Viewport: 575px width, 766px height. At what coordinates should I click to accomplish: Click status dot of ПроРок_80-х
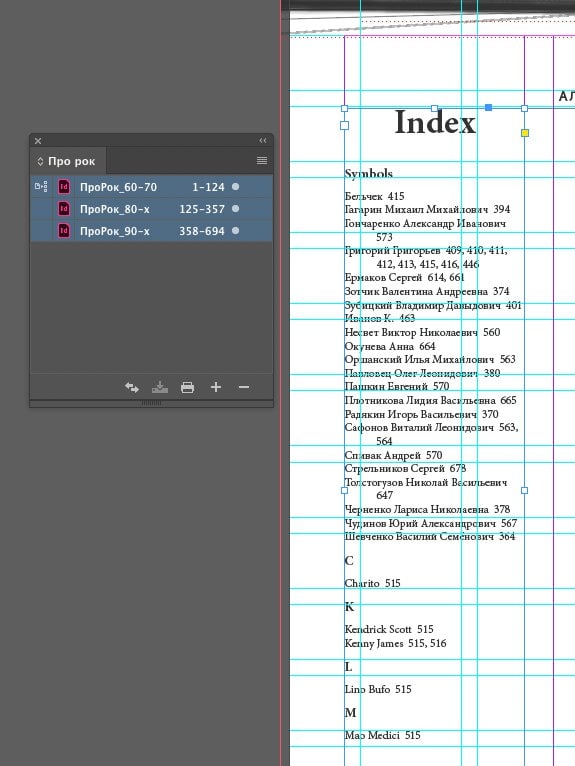pos(235,209)
